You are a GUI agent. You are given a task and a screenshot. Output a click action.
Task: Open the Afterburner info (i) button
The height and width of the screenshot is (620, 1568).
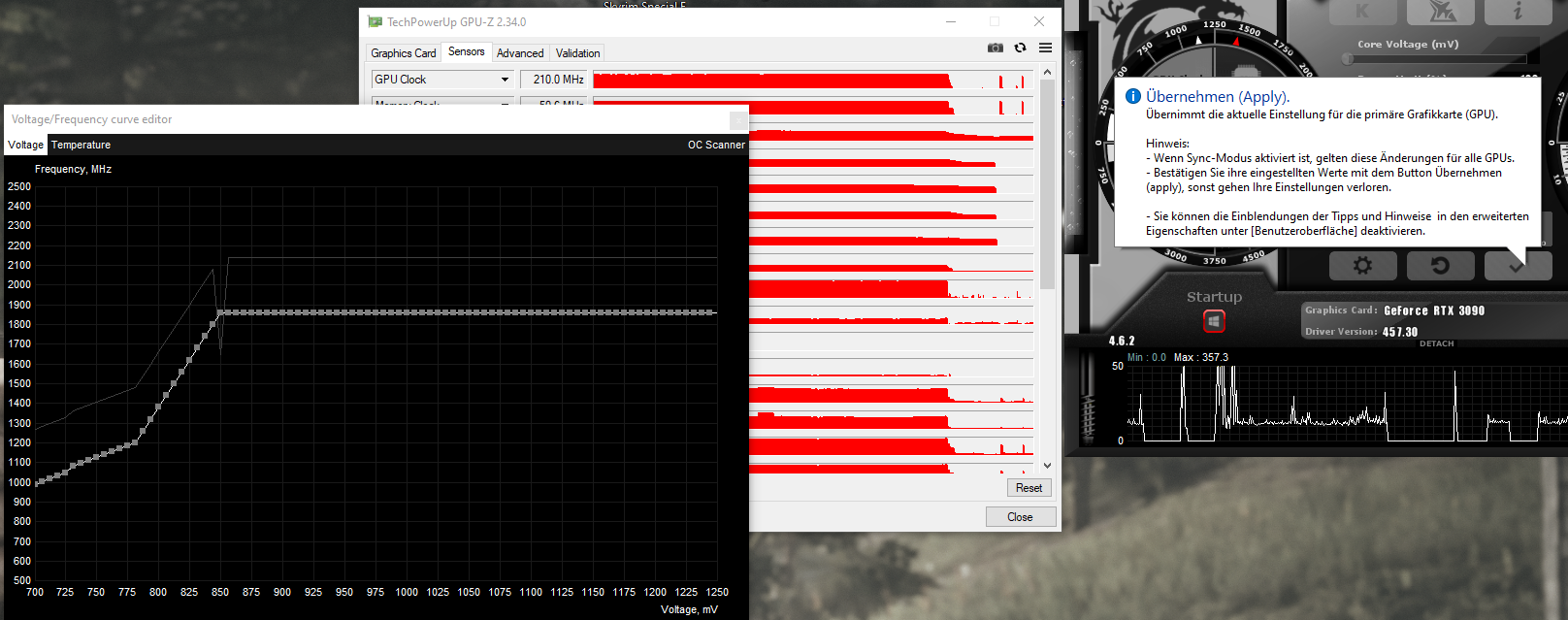[1518, 12]
